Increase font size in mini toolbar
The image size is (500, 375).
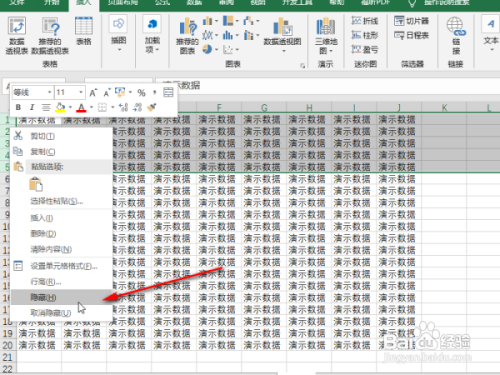pyautogui.click(x=93, y=92)
